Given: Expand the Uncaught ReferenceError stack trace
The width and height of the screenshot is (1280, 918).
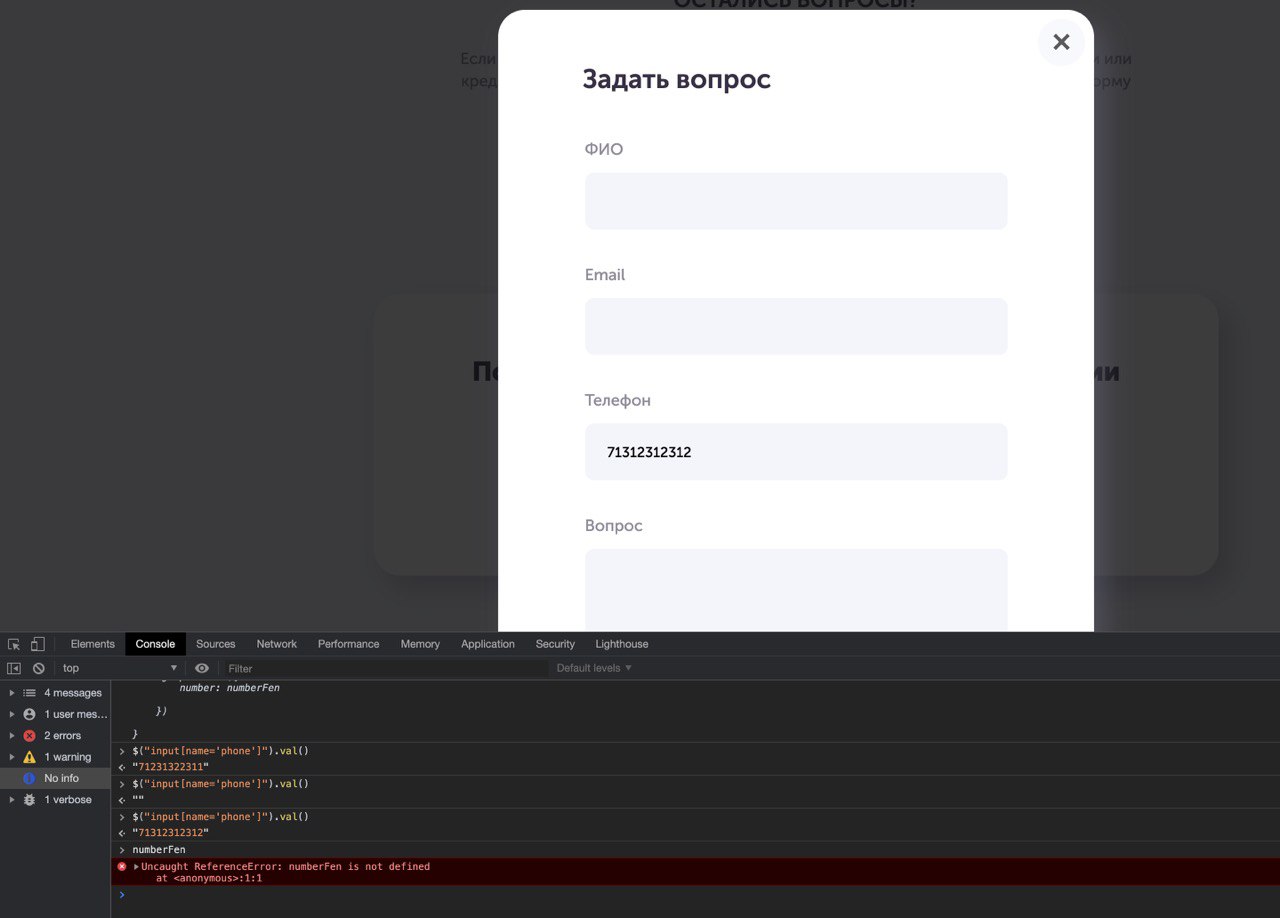Looking at the screenshot, I should coord(136,867).
